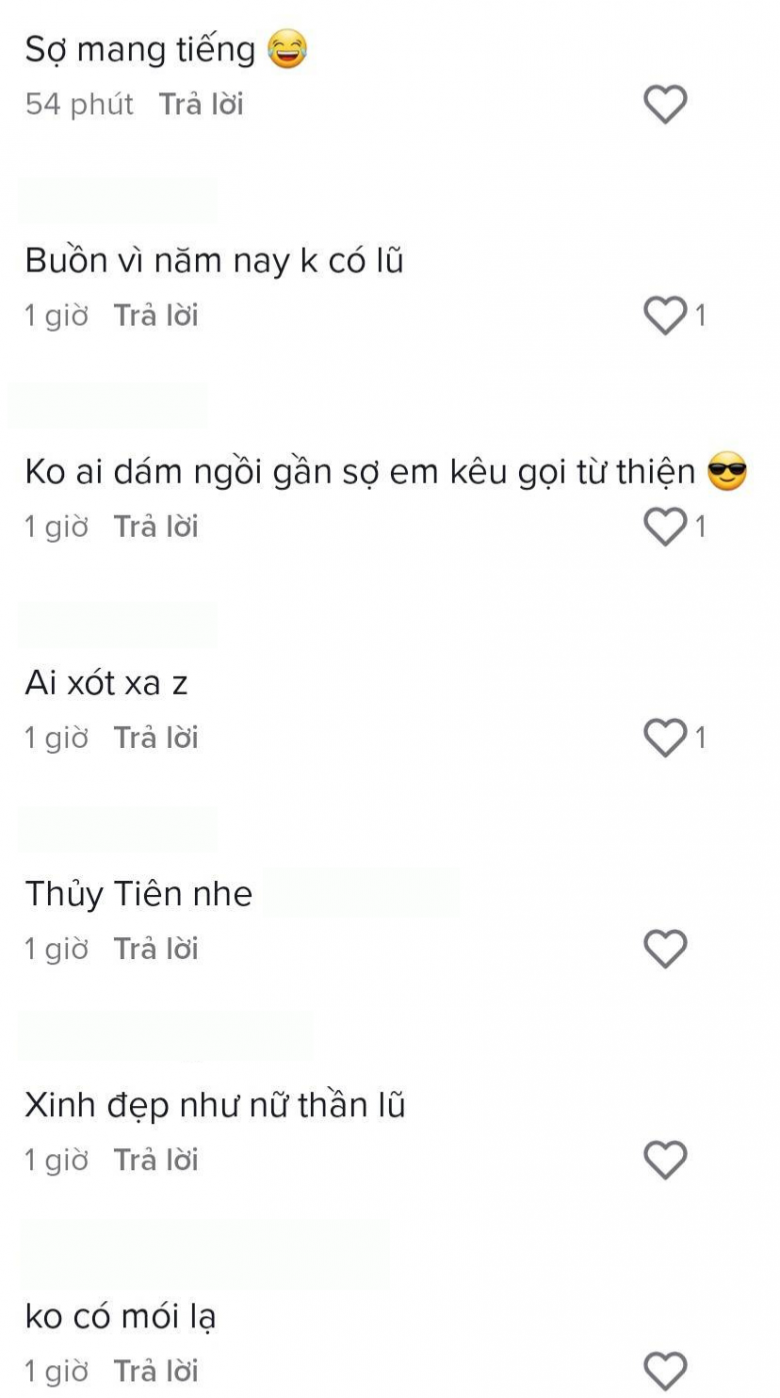The width and height of the screenshot is (780, 1398).
Task: Tap heart beside 'Xinh đẹp như nữ thần lũ'
Action: [665, 1160]
